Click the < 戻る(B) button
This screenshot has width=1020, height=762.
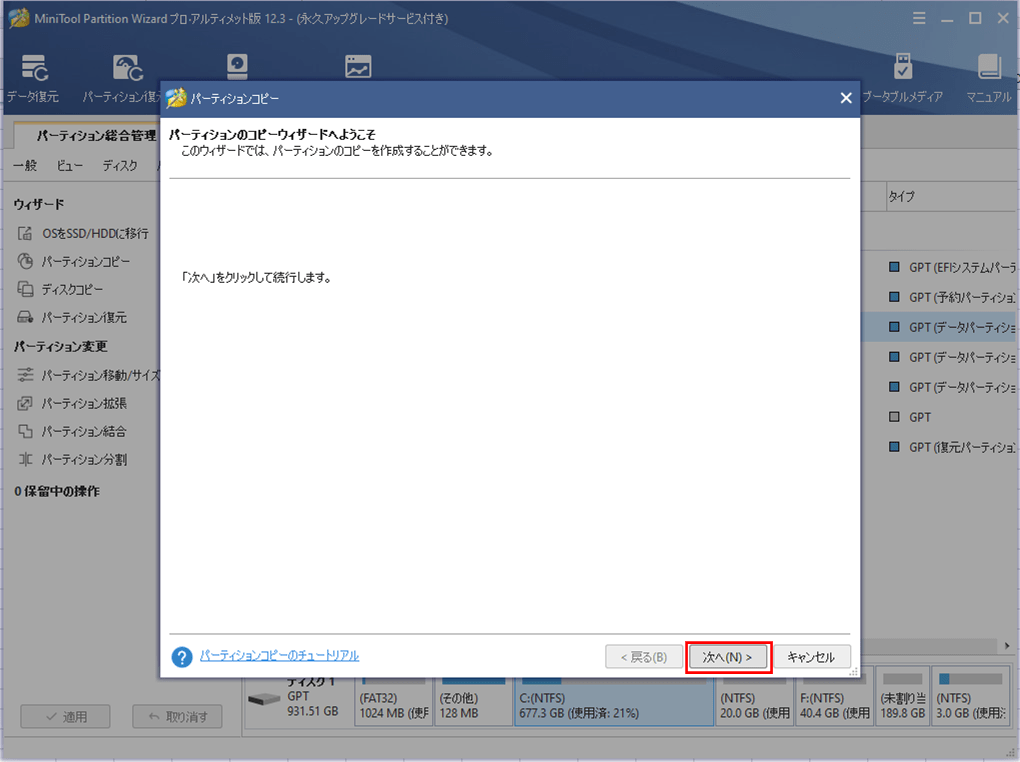[643, 657]
